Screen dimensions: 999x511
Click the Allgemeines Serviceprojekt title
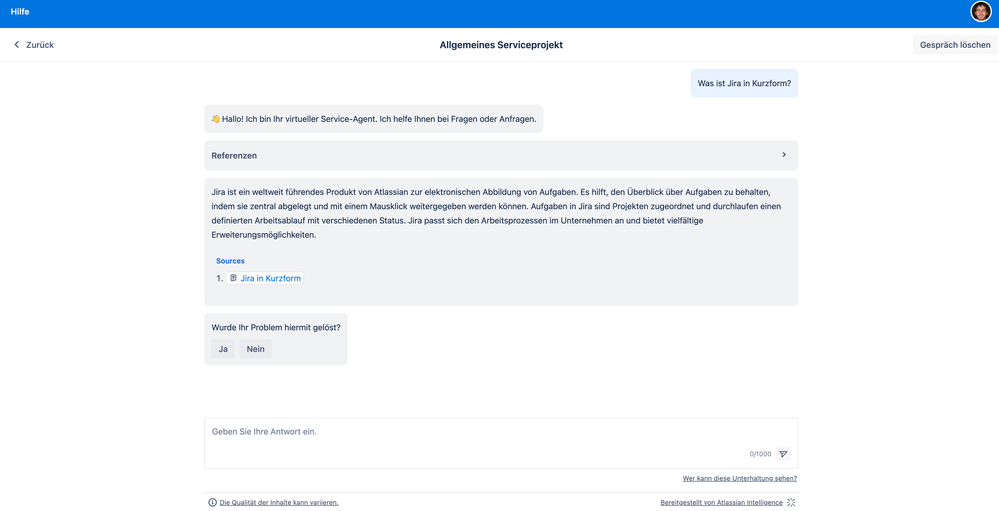tap(501, 45)
